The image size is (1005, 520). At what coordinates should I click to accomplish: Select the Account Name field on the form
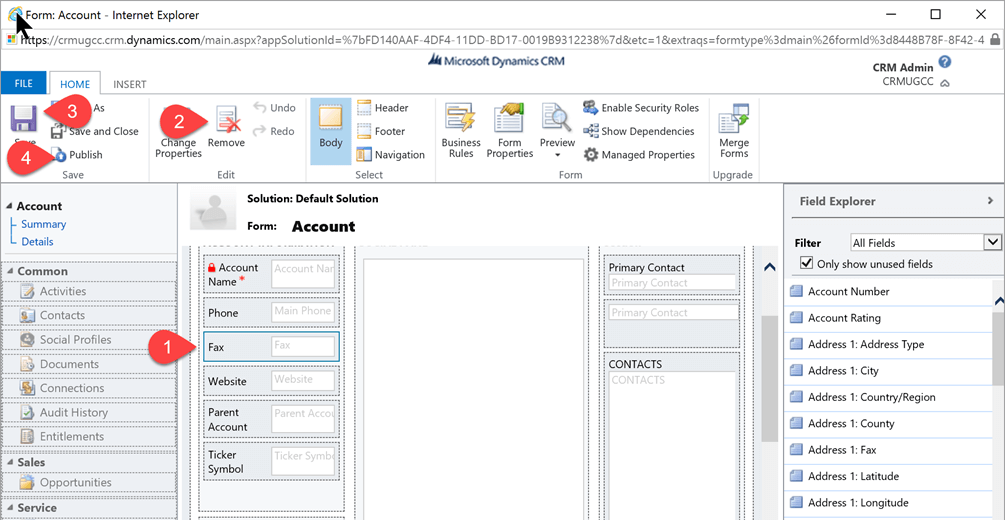coord(271,274)
